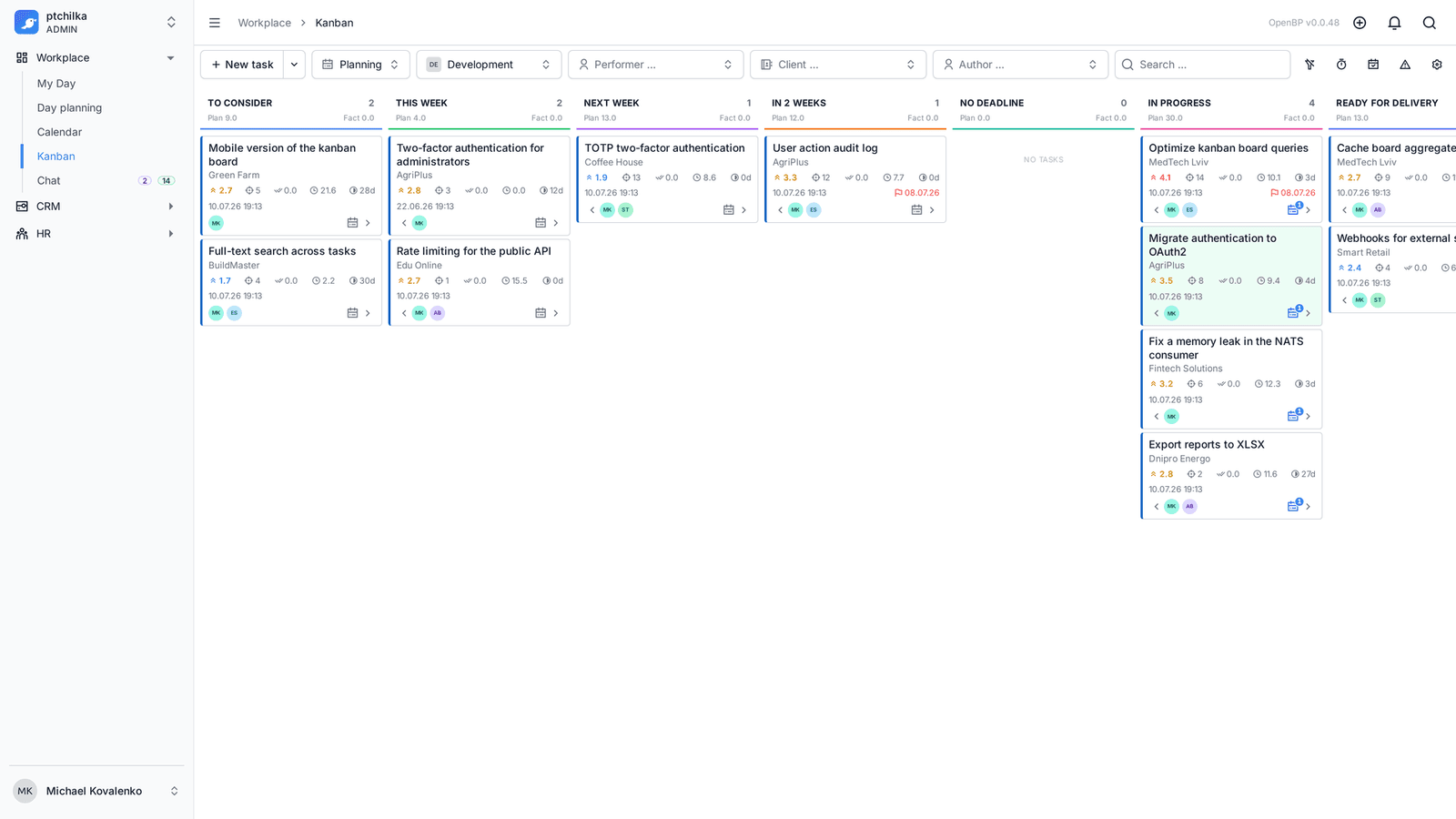Click the AB avatar on 'Rate limiting for the public API' card
This screenshot has width=1456, height=819.
(438, 313)
